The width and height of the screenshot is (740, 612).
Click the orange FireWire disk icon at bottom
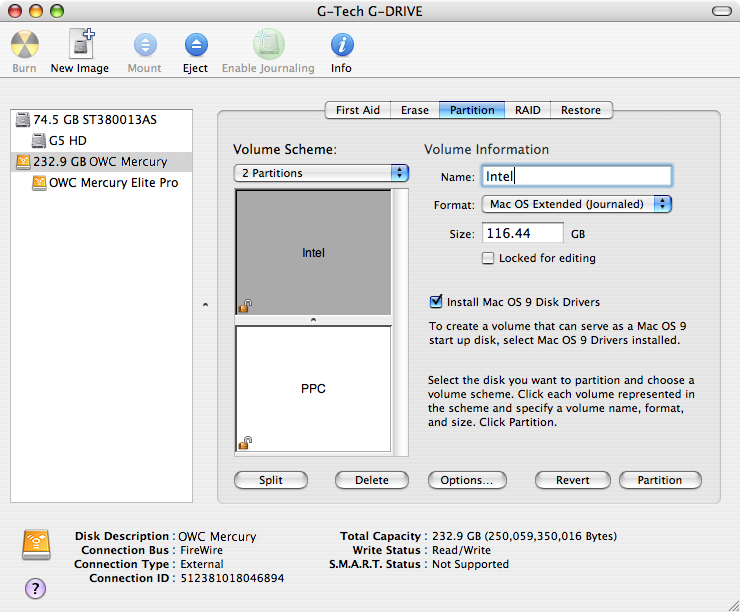pyautogui.click(x=36, y=545)
